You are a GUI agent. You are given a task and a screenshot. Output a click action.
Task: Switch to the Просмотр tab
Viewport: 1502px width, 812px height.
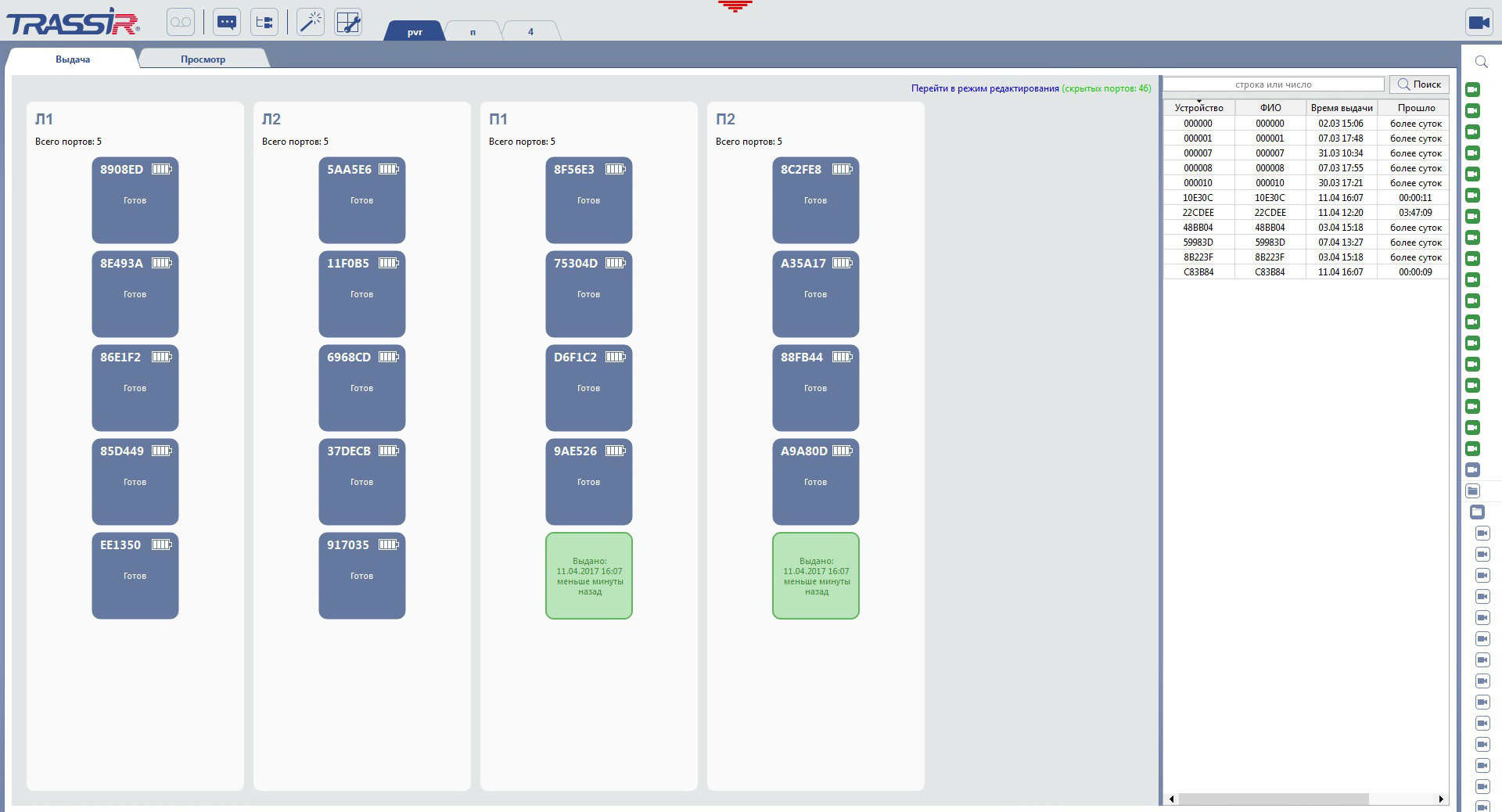click(203, 59)
